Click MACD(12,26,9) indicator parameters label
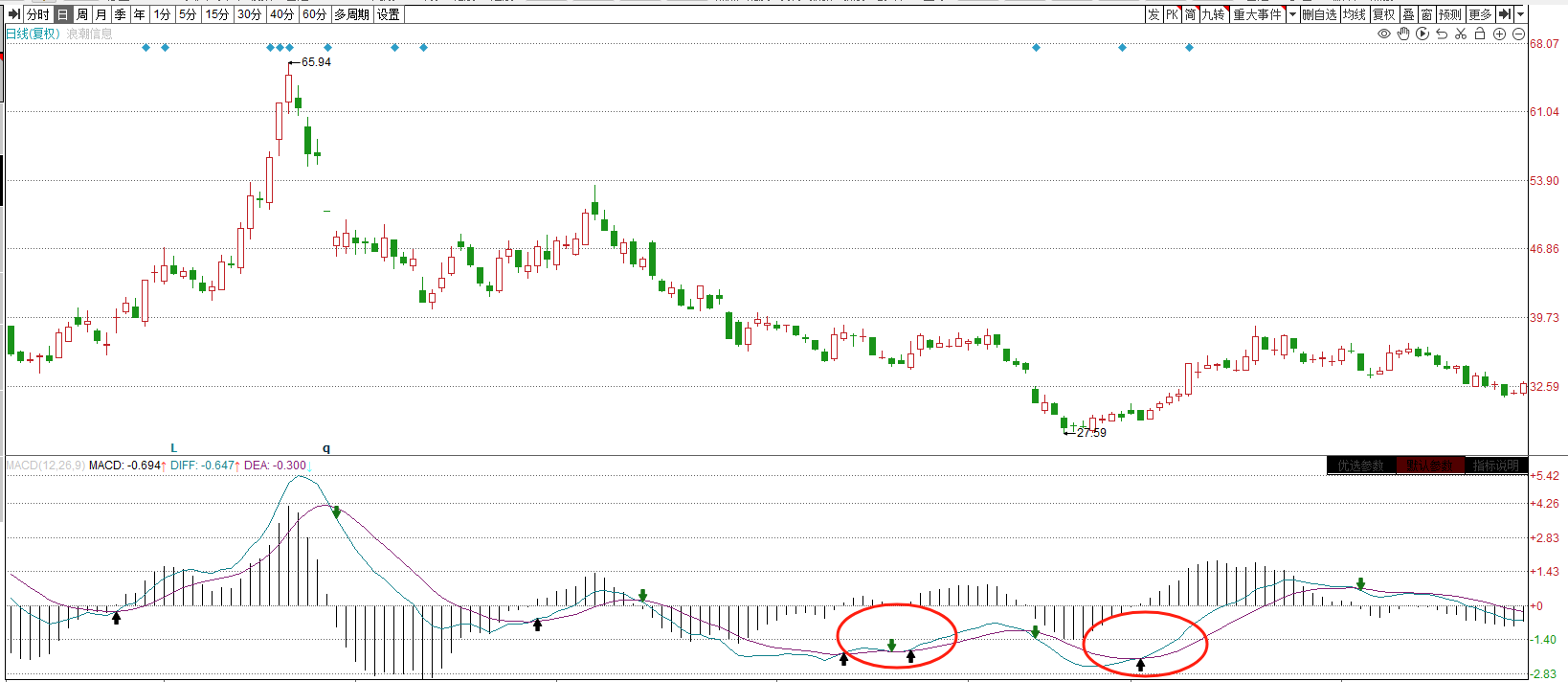Screen dimensions: 1568x682 [45, 466]
